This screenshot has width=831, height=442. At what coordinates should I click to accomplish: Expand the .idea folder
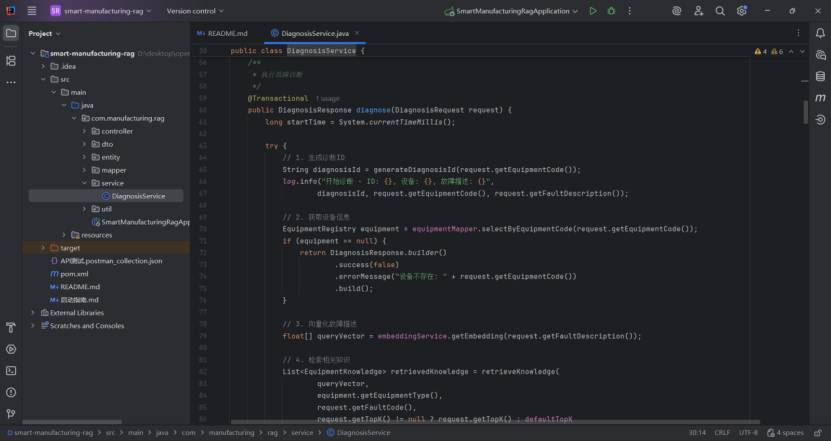point(43,66)
